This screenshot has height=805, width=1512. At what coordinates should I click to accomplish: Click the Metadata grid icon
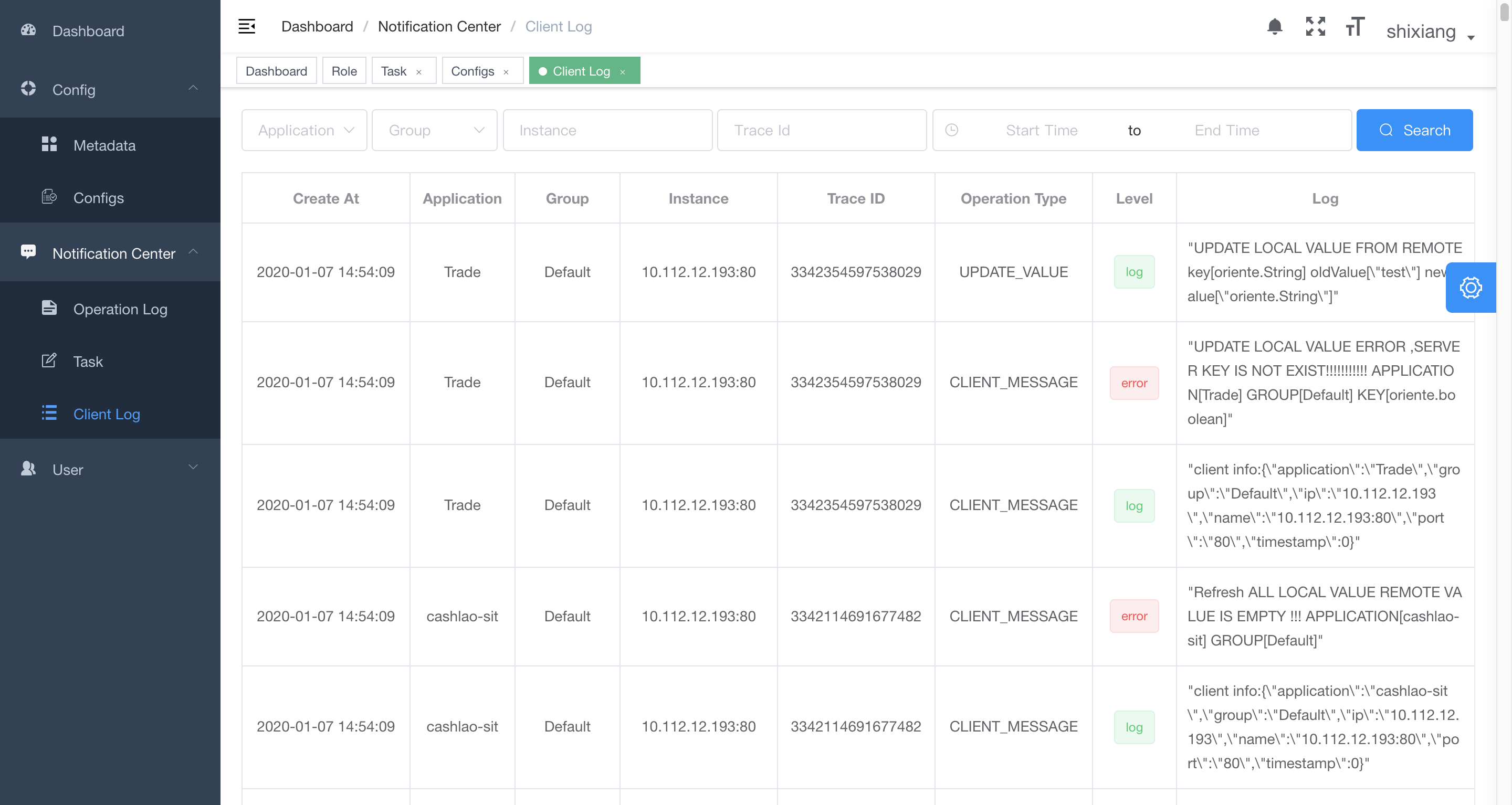coord(49,144)
